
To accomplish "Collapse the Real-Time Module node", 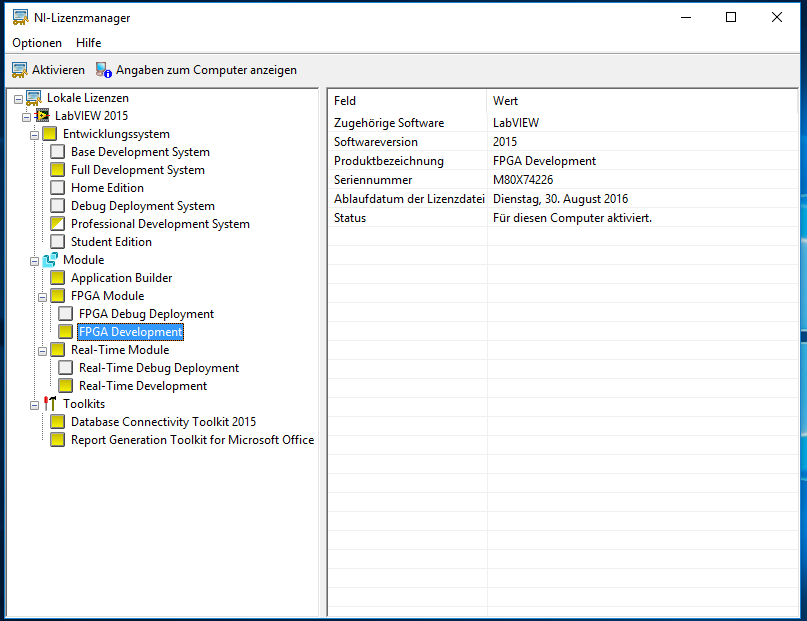I will click(42, 350).
